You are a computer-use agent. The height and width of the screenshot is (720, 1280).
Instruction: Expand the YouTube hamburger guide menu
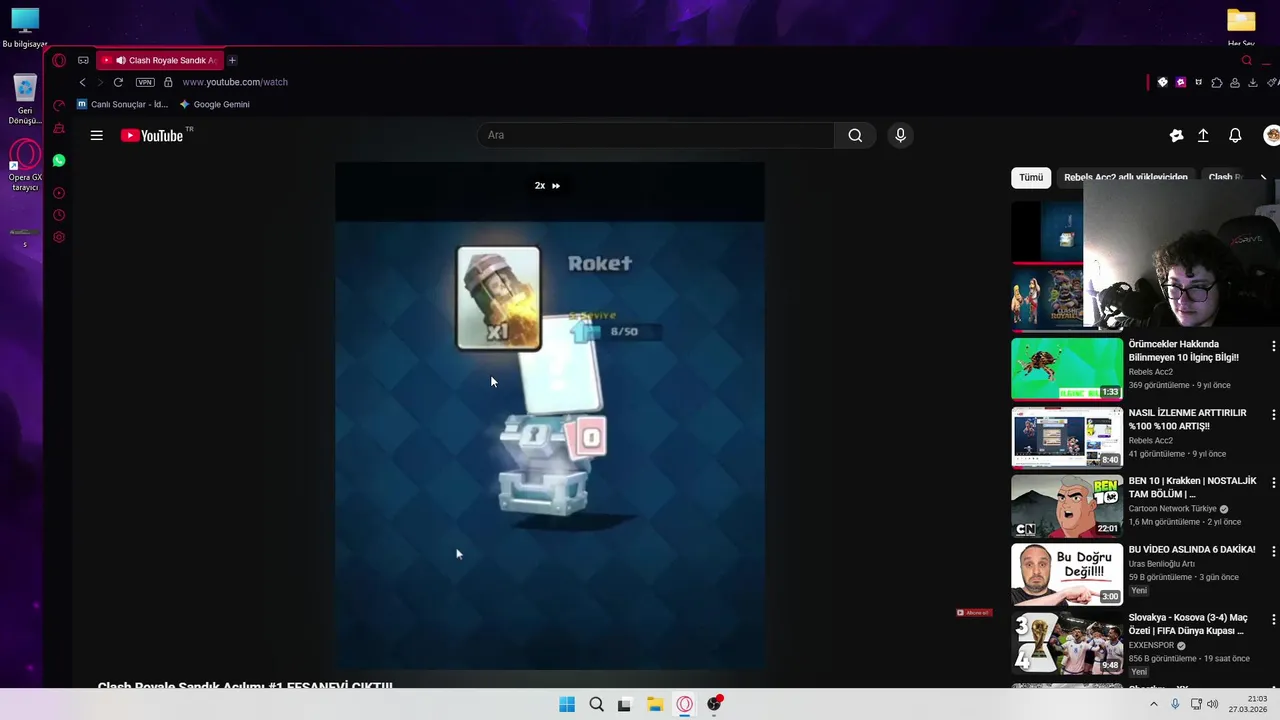click(x=97, y=135)
